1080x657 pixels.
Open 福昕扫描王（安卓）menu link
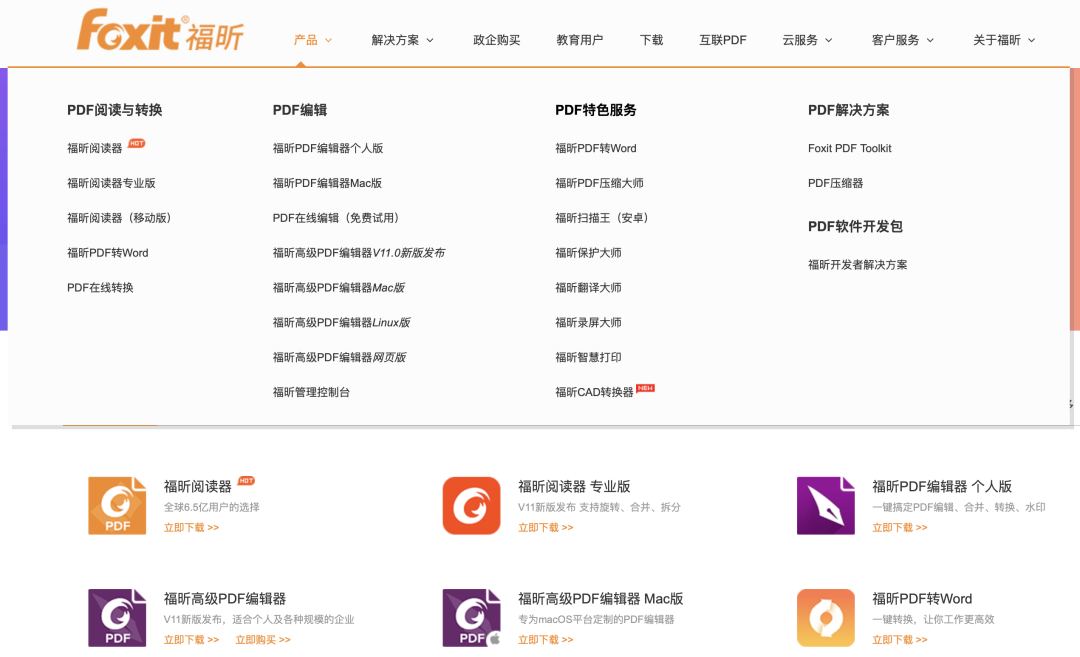601,218
